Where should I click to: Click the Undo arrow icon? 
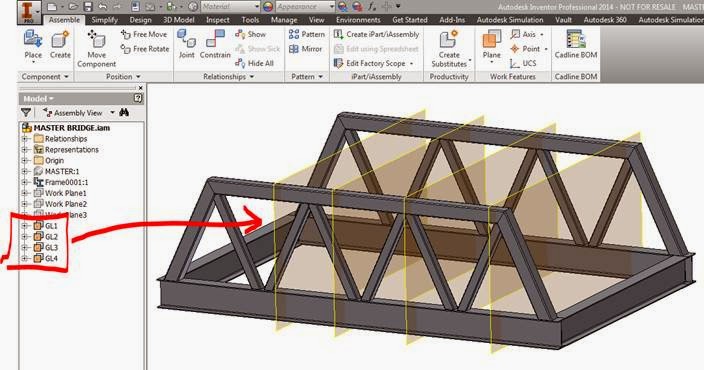(102, 7)
